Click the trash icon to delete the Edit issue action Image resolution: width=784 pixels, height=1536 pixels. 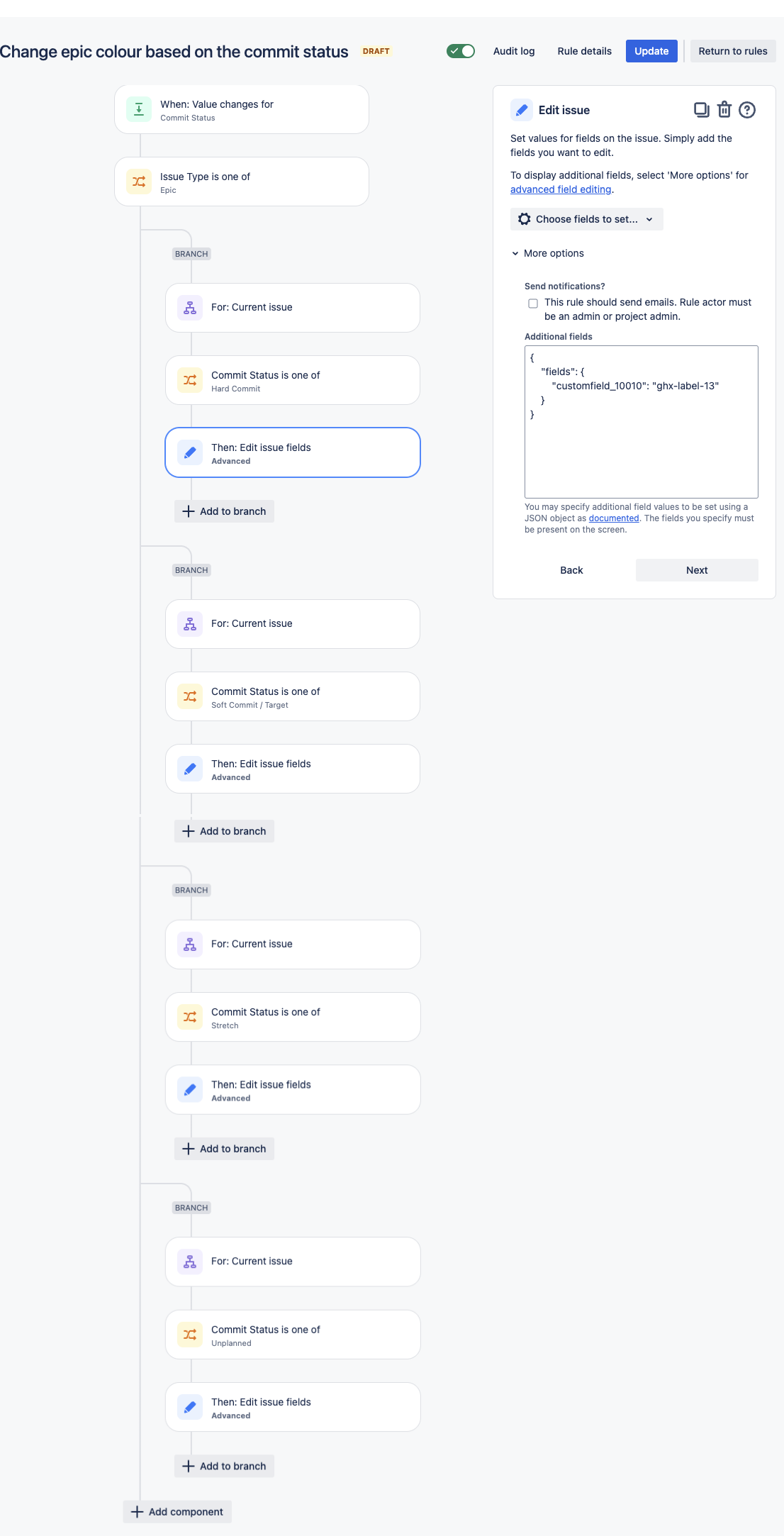(x=724, y=110)
